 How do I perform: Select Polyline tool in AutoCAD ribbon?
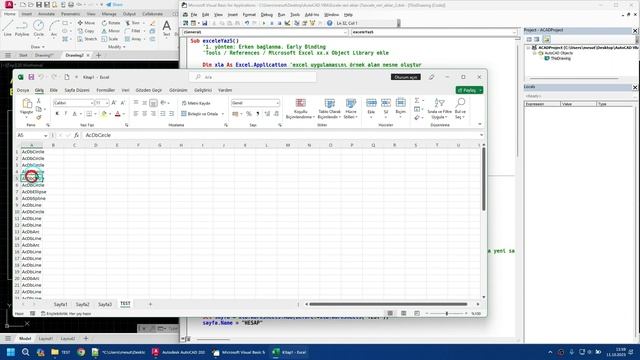click(22, 28)
